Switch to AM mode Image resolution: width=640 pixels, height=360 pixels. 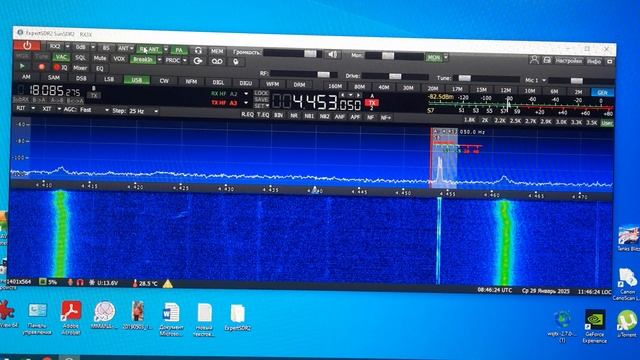coord(26,77)
